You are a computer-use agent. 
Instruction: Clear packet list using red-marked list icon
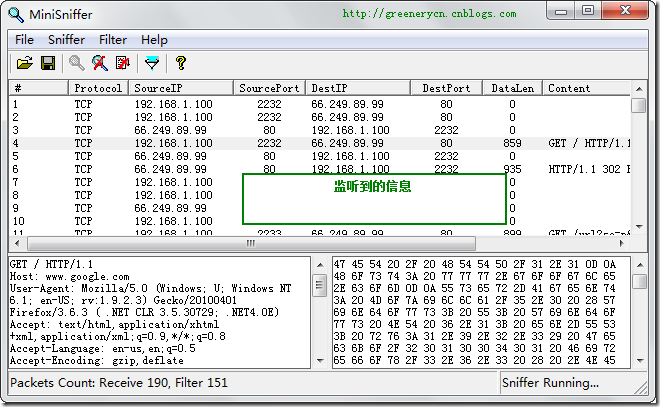point(122,63)
